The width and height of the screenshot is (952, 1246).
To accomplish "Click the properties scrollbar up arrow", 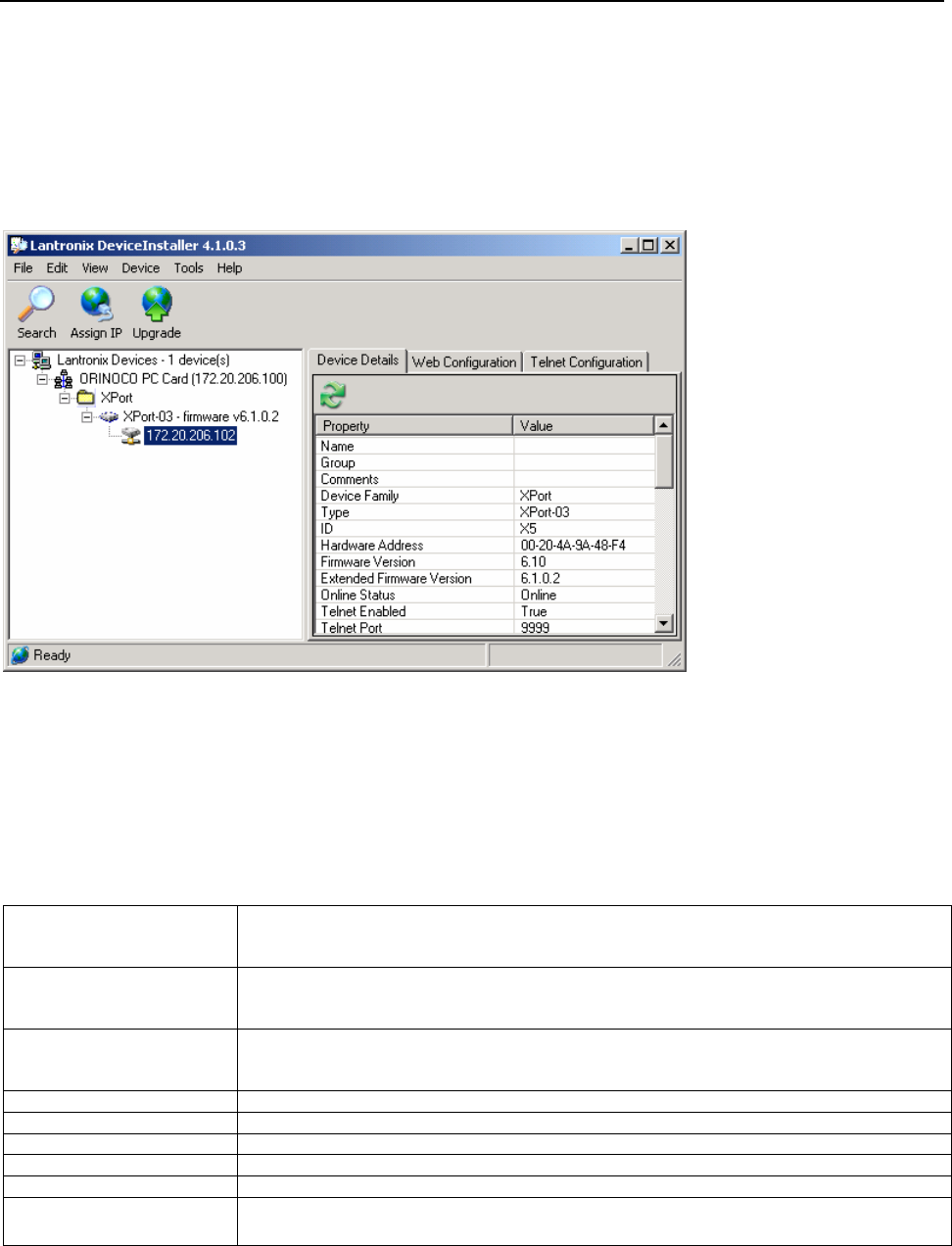I will coord(664,426).
